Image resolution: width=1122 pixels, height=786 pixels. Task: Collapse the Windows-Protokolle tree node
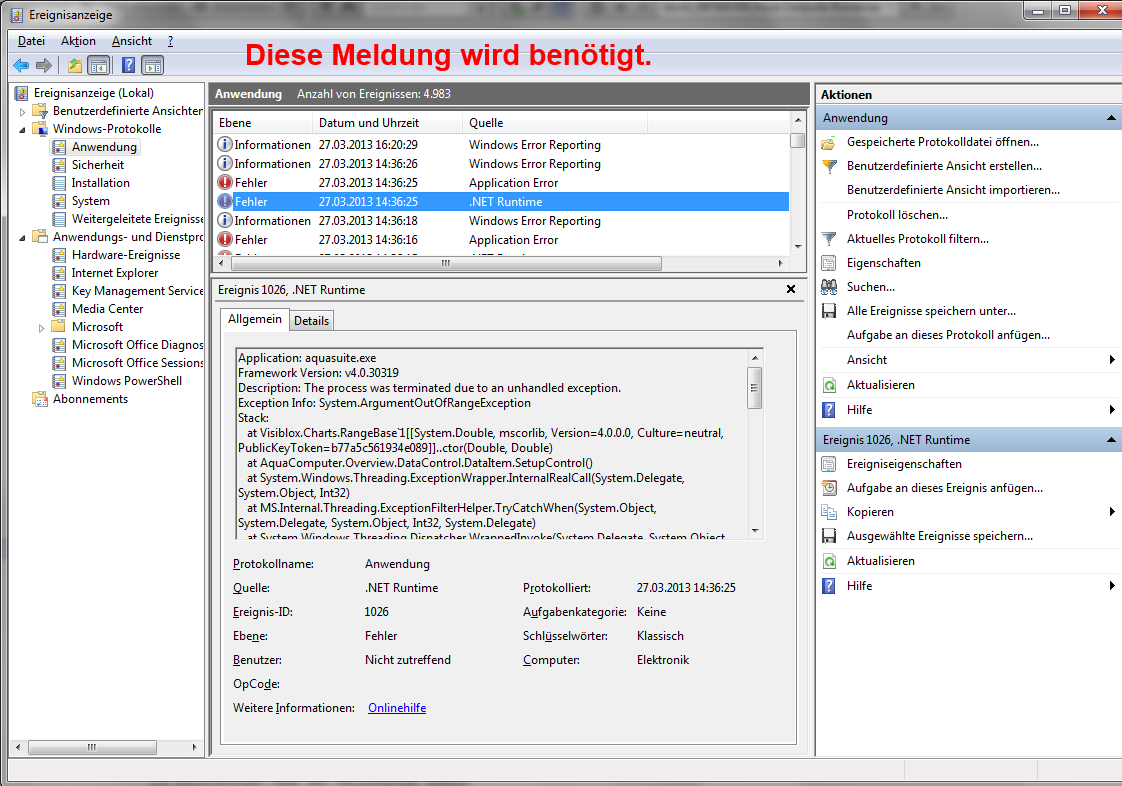(x=22, y=129)
